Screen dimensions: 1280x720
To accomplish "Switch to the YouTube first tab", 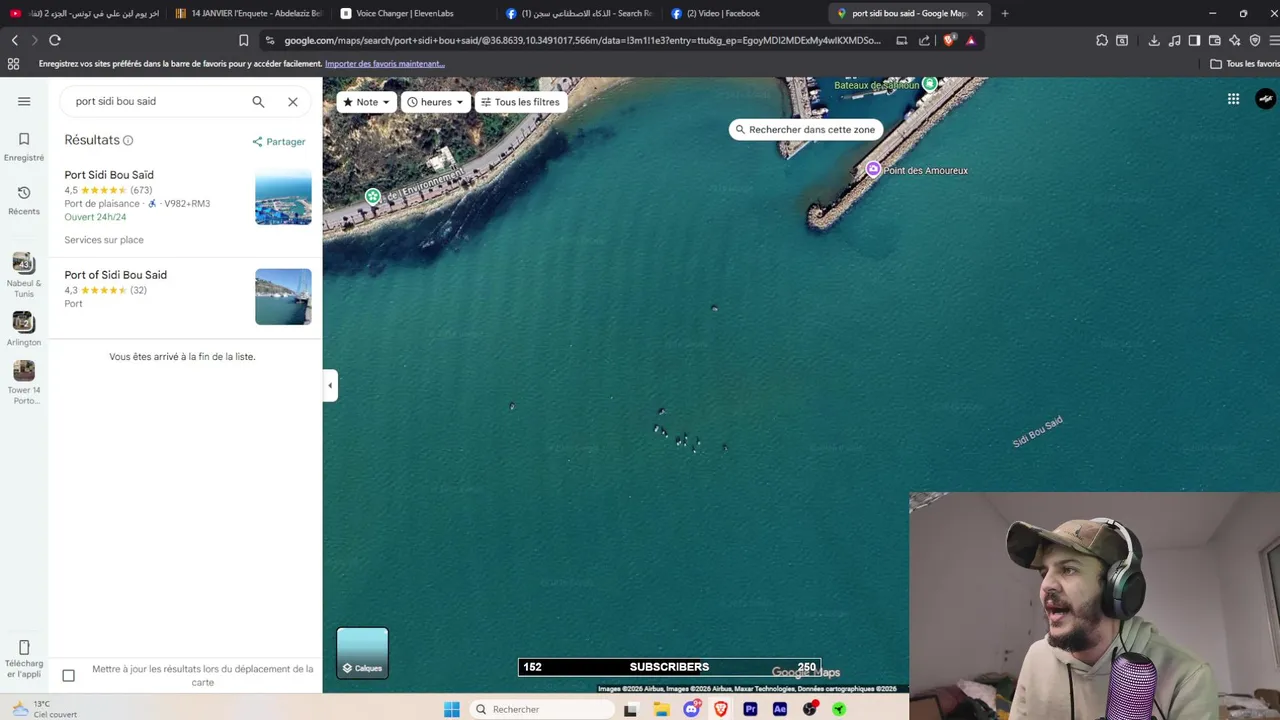I will click(83, 13).
